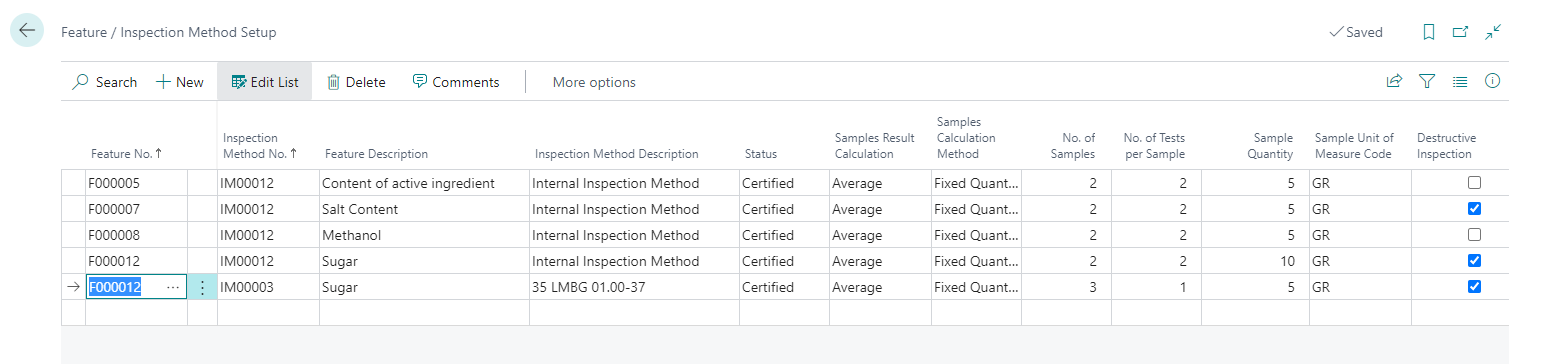Click Sample Unit of Measure Code header
1546x364 pixels.
pos(1353,146)
